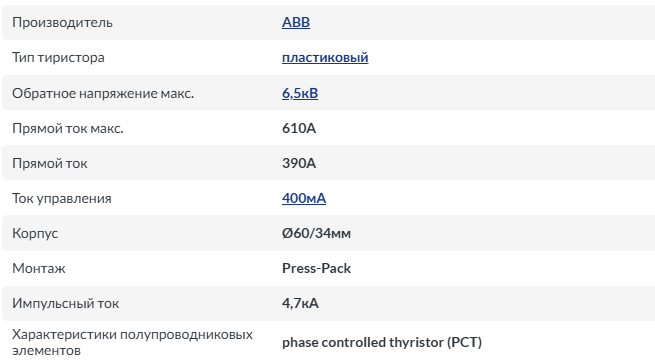Click the Прямой ток label above Ток управления
Screen dimensions: 655x364
[50, 163]
